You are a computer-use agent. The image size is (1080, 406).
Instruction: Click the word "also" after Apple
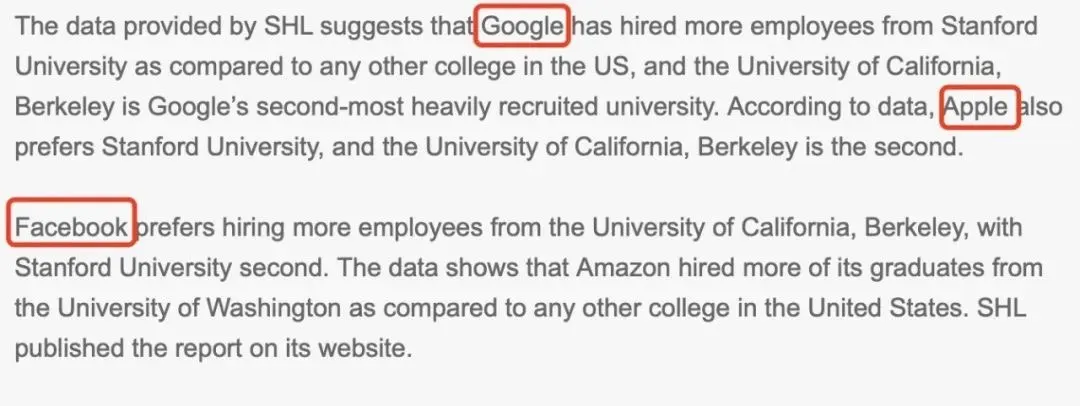pyautogui.click(x=1040, y=107)
